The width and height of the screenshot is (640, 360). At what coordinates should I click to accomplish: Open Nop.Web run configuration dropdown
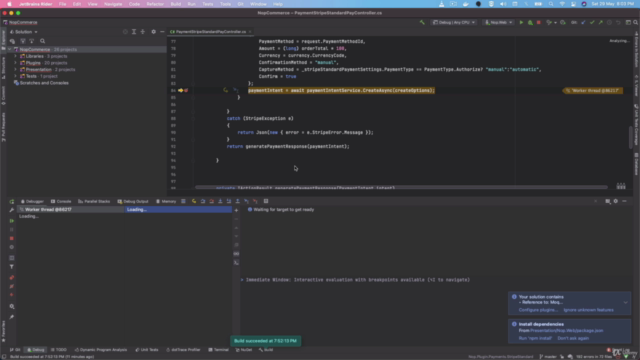[x=498, y=22]
